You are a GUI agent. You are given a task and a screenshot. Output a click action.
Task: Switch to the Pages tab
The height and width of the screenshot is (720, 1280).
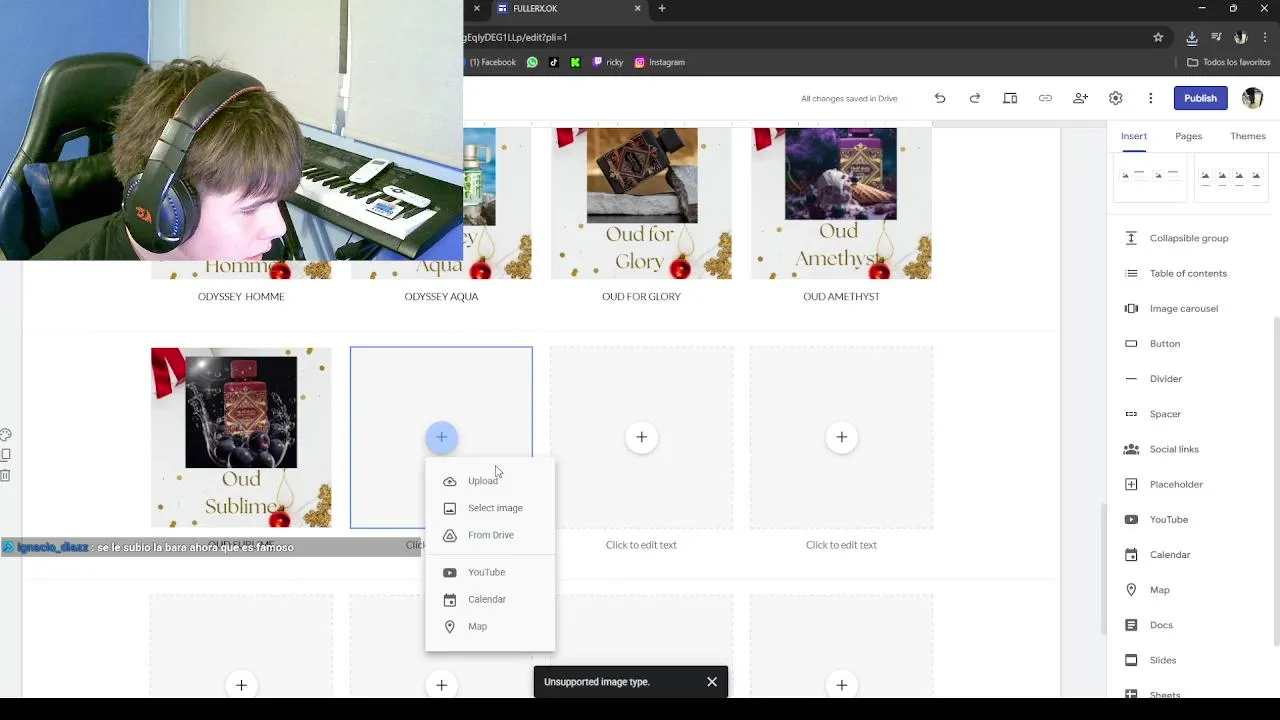pyautogui.click(x=1189, y=136)
